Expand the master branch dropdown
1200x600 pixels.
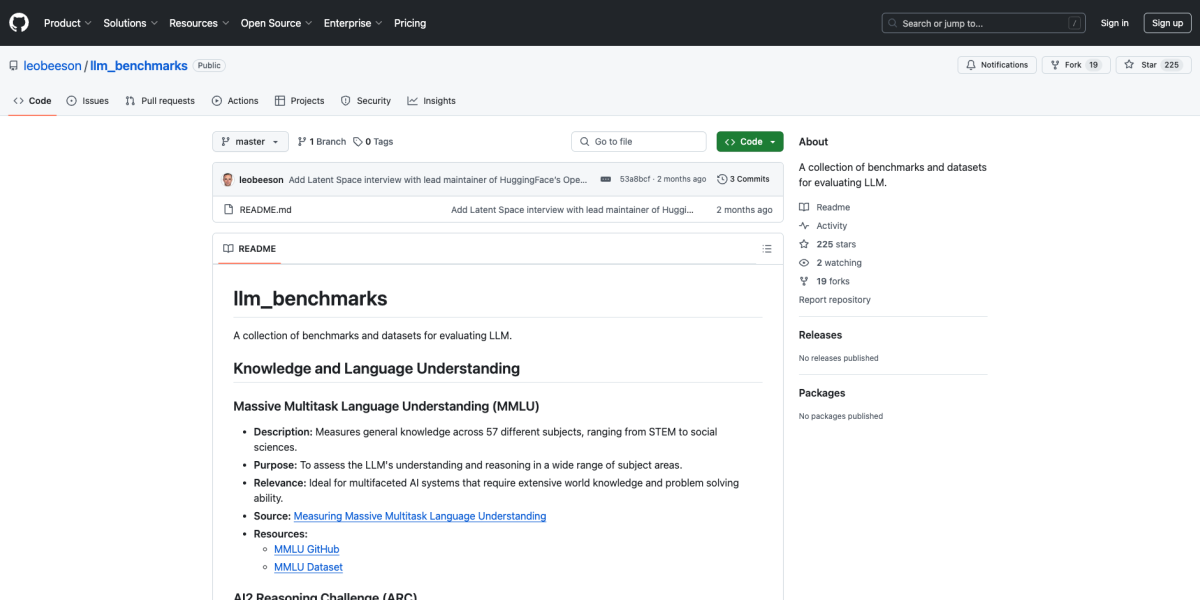click(x=250, y=142)
